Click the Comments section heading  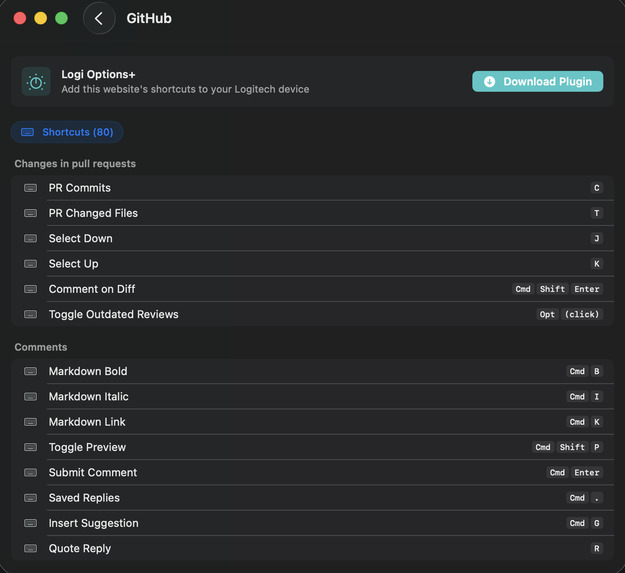41,347
